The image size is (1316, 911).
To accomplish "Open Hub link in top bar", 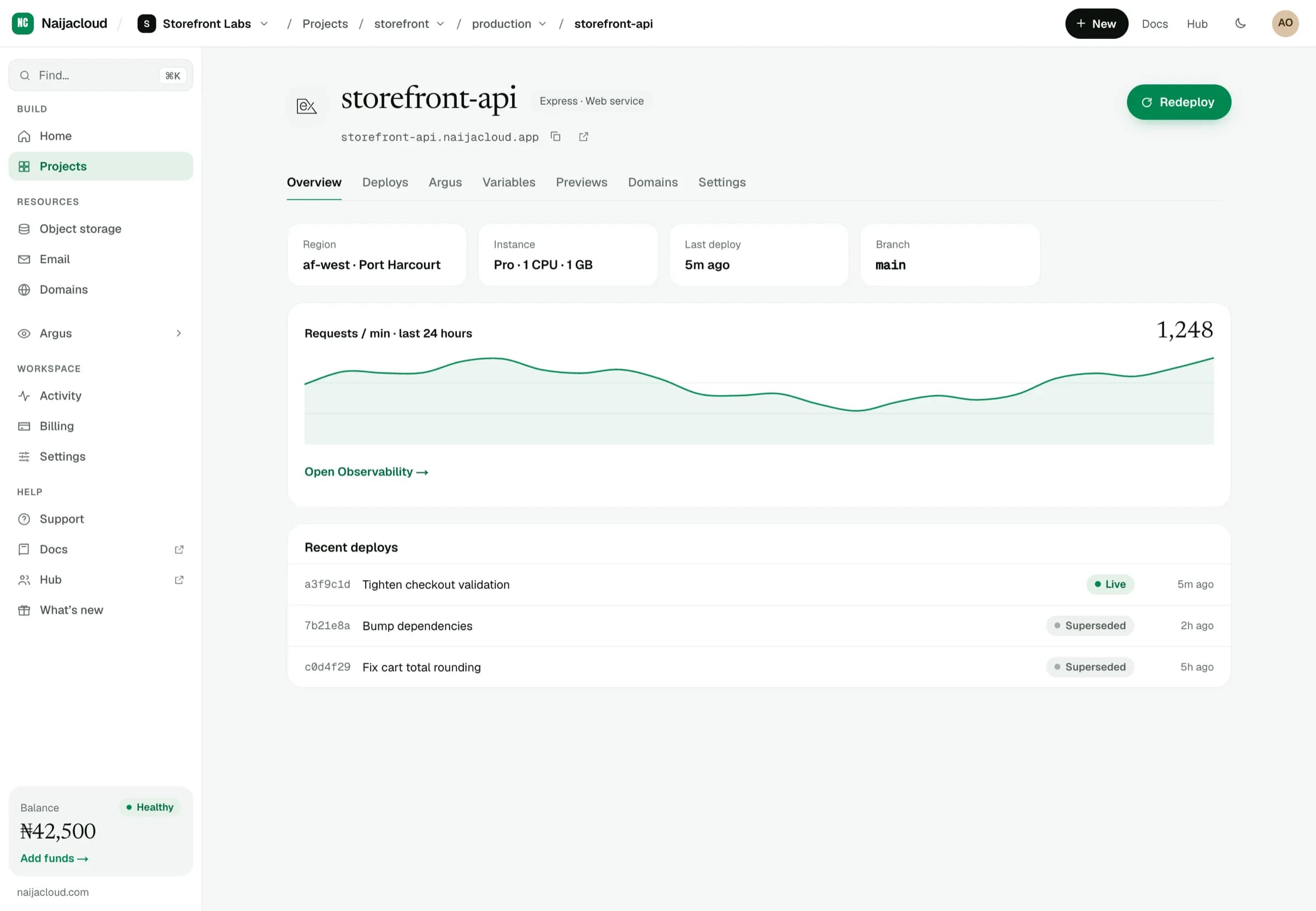I will click(x=1196, y=24).
